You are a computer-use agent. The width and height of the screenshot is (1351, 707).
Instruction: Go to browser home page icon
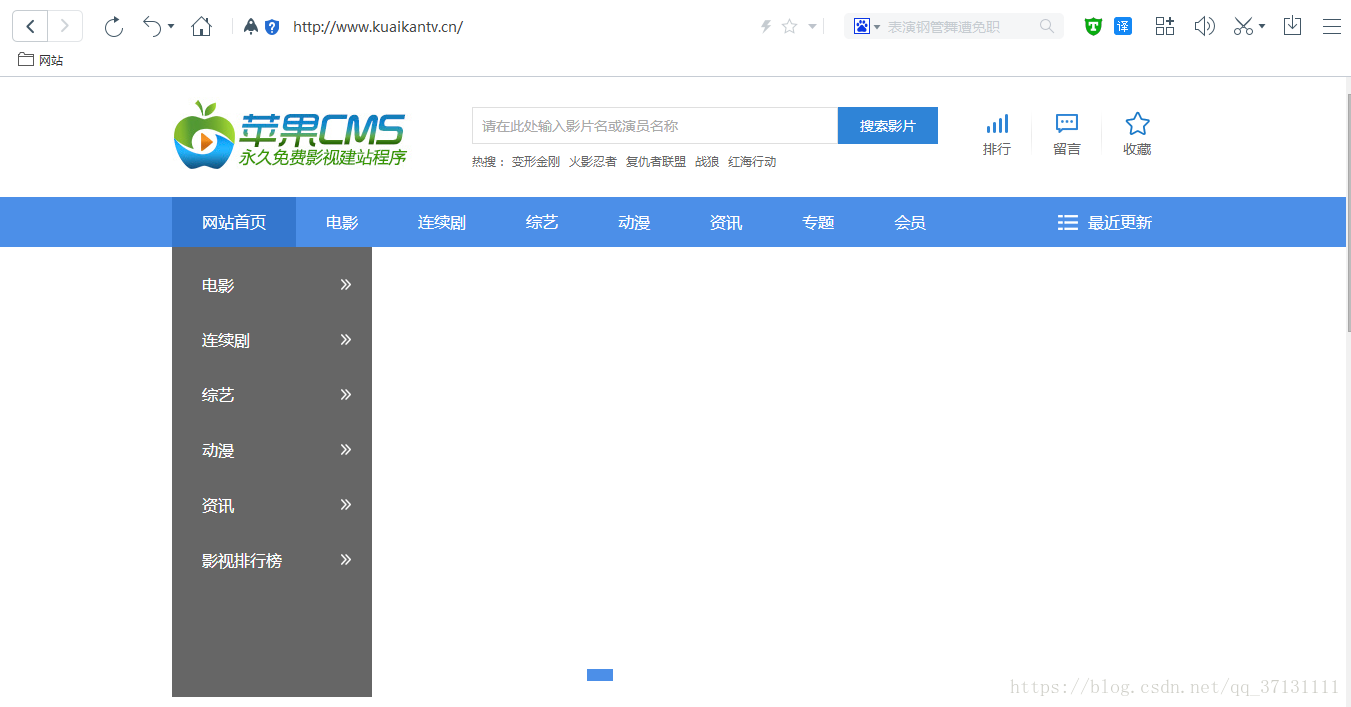pos(201,27)
